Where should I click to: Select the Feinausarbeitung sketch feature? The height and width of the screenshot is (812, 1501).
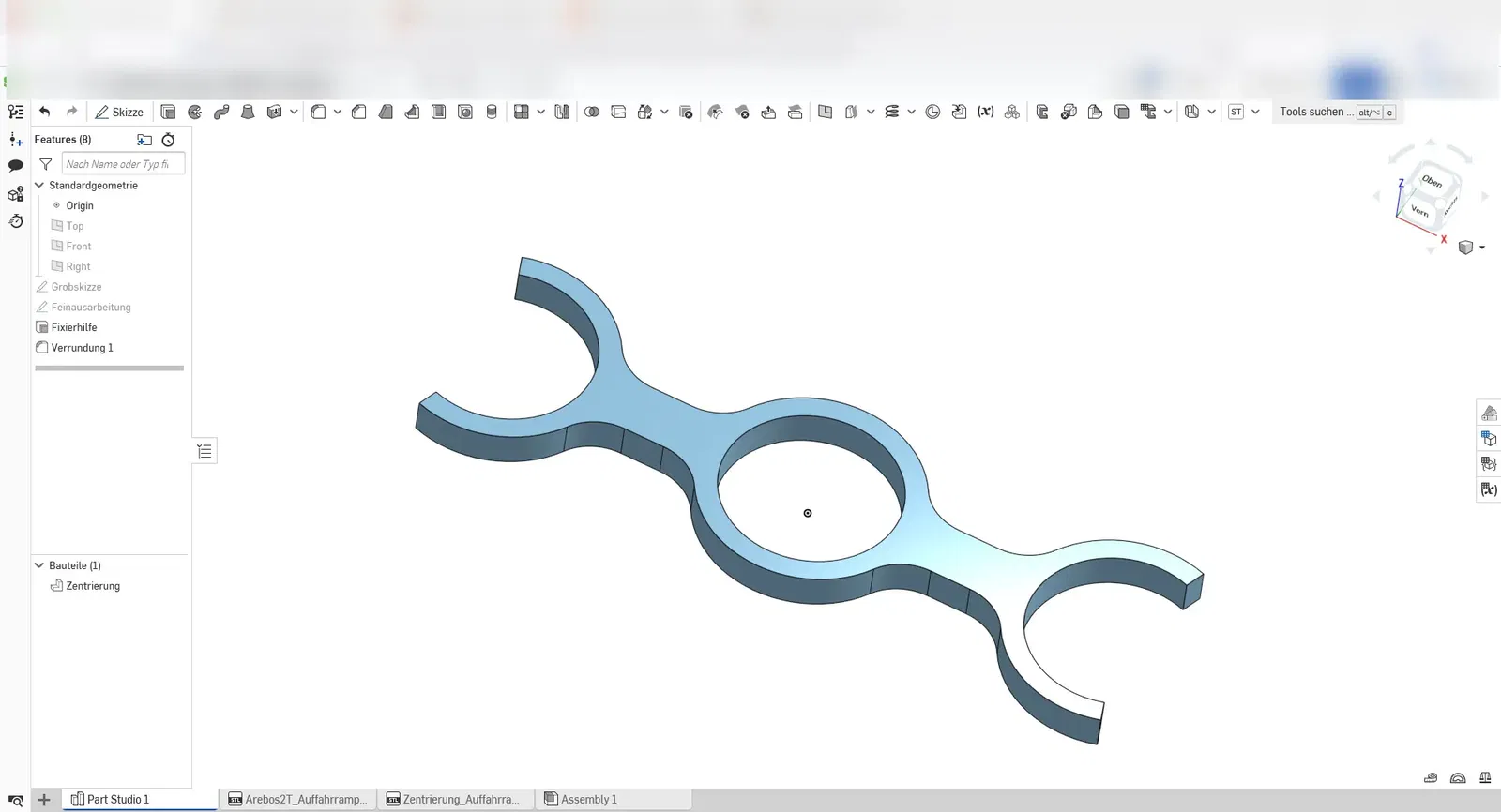[91, 308]
